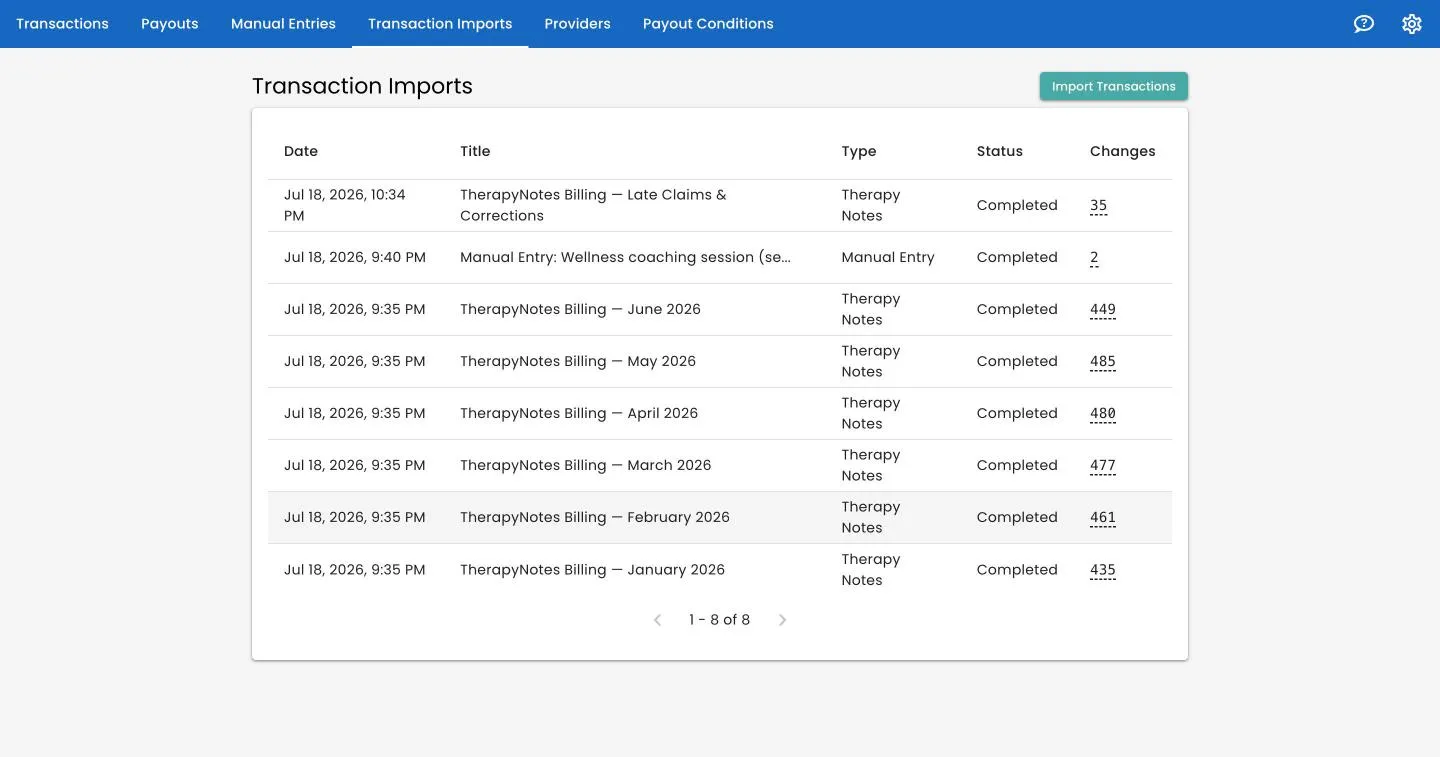Click Completed status in June 2026 row
Image resolution: width=1440 pixels, height=757 pixels.
pyautogui.click(x=1017, y=309)
